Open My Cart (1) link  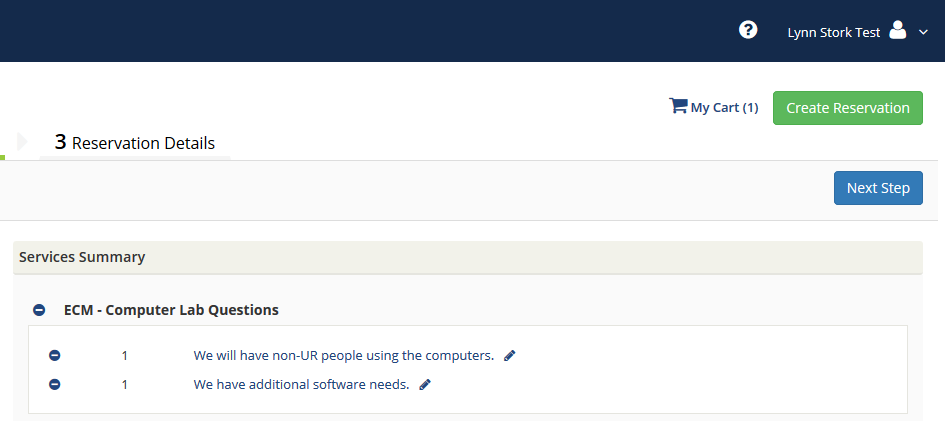coord(724,108)
